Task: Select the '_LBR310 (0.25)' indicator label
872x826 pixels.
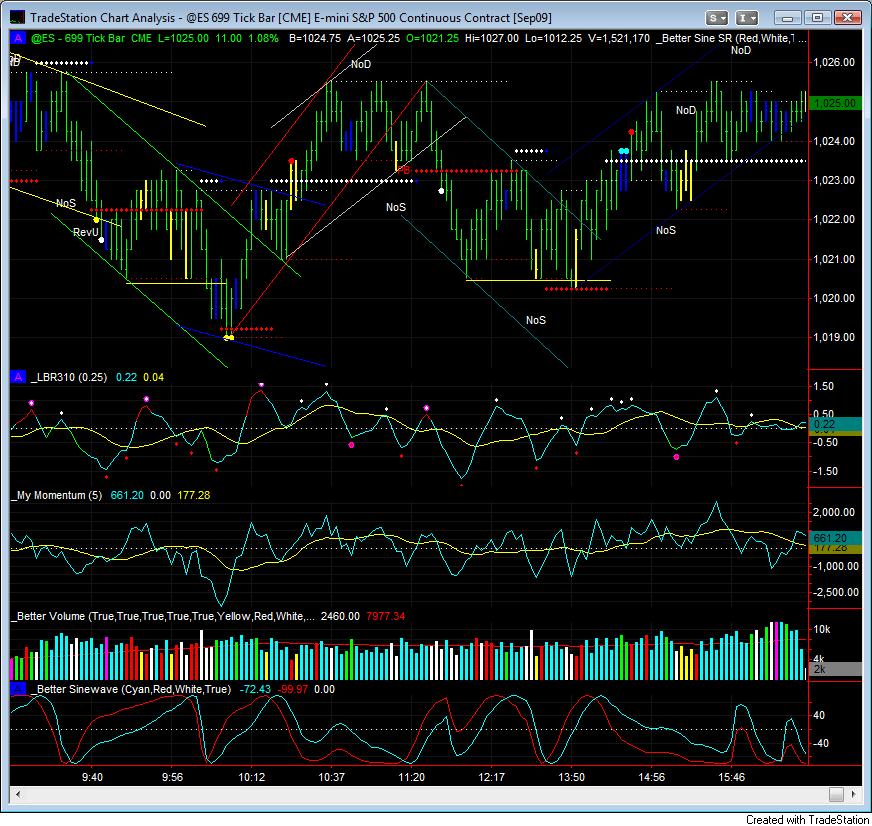Action: (x=69, y=377)
